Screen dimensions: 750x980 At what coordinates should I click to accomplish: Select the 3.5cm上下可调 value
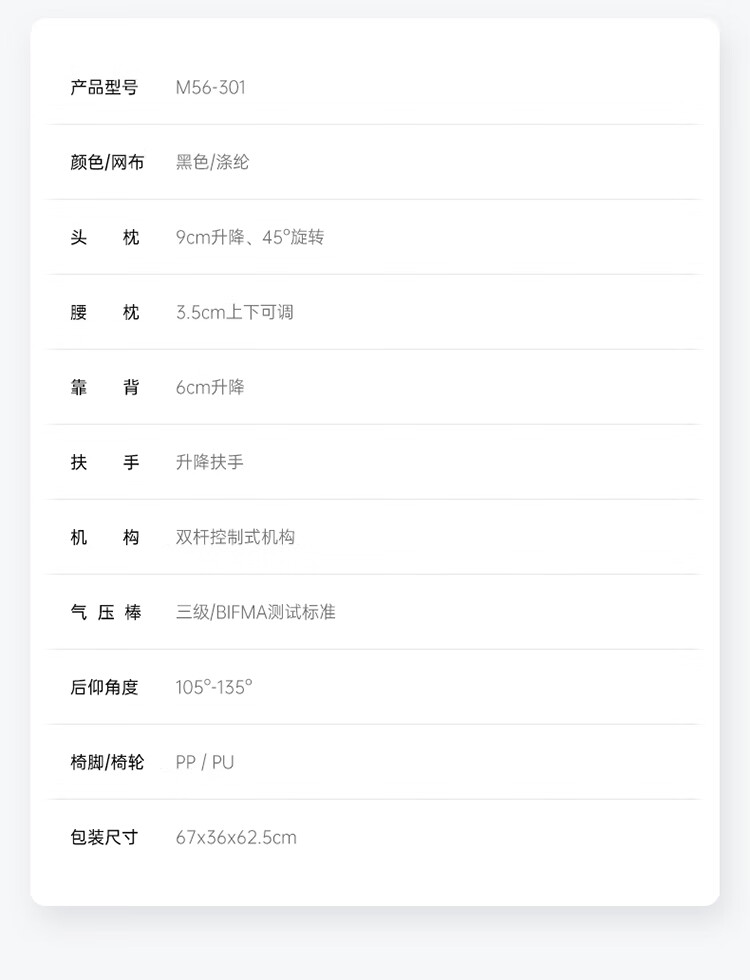click(x=235, y=312)
